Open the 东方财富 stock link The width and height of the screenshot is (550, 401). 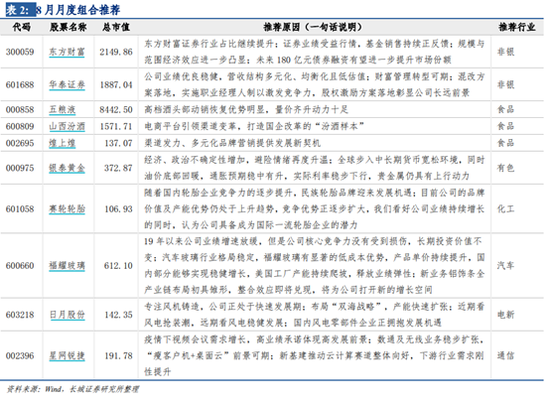[x=67, y=52]
